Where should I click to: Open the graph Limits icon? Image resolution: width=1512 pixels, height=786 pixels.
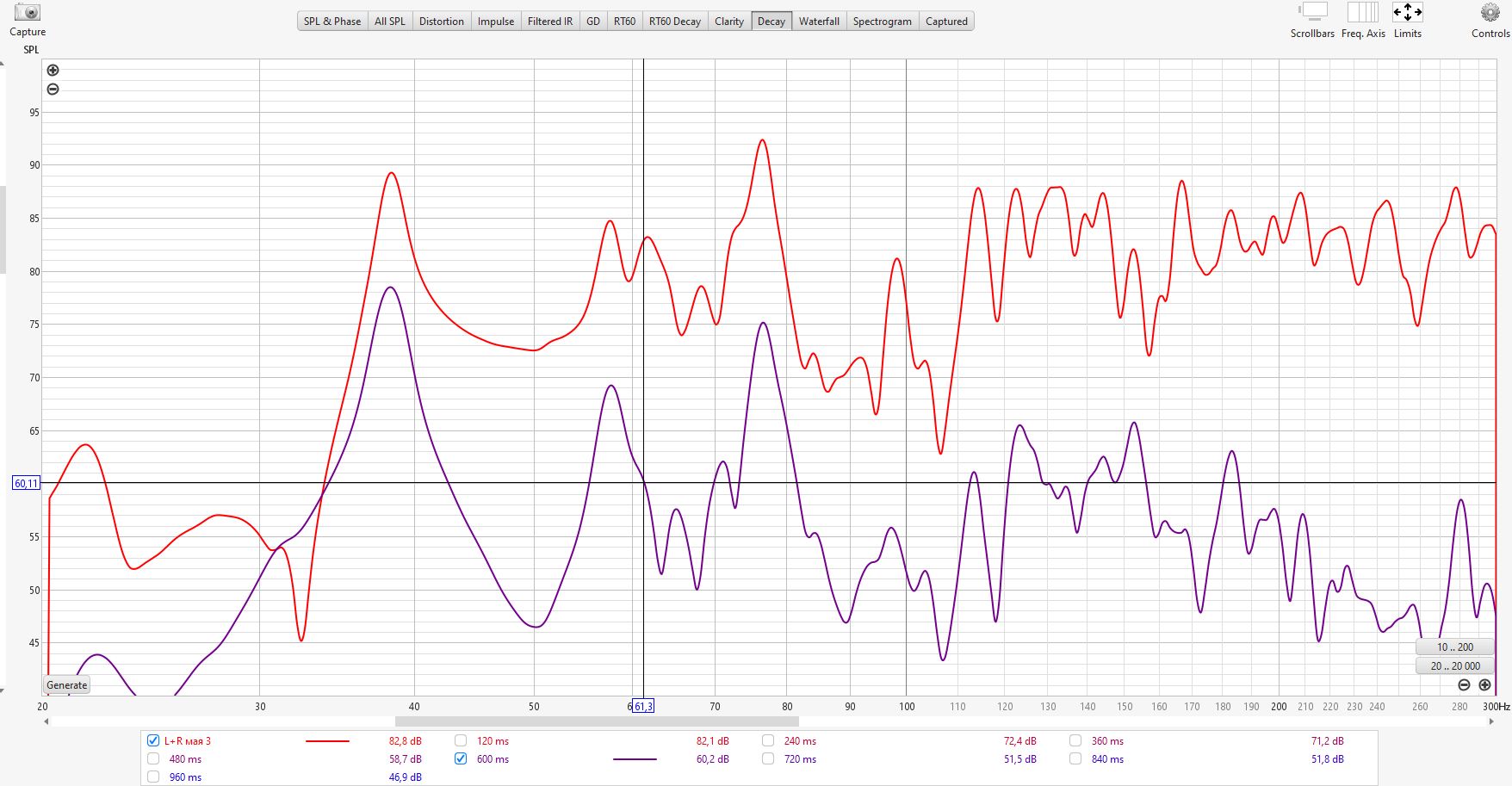tap(1407, 12)
